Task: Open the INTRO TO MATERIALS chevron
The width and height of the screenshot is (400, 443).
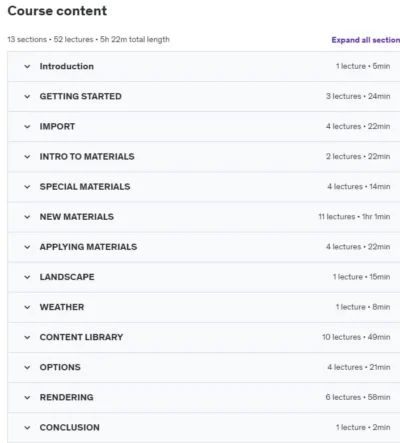Action: (27, 157)
